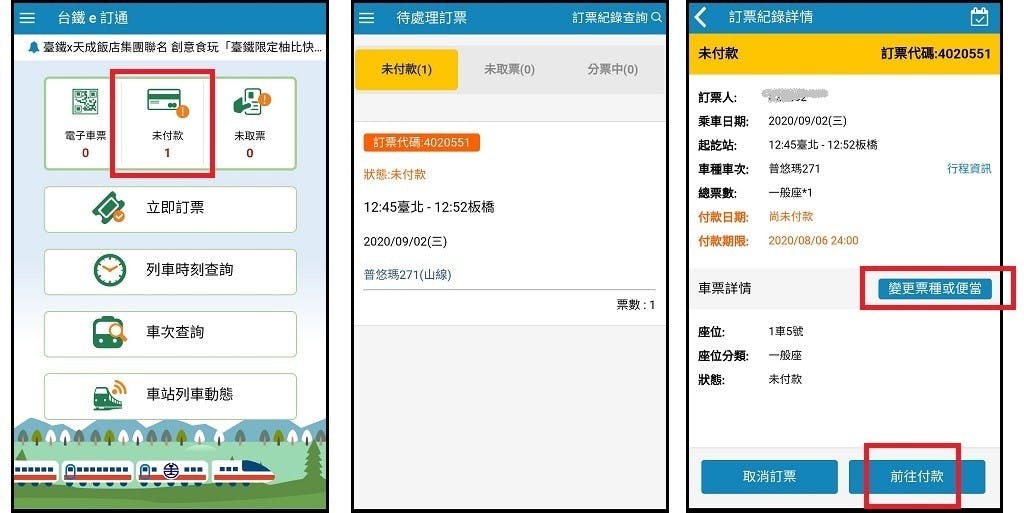Tap the 變更票種或便當 button

click(x=935, y=288)
